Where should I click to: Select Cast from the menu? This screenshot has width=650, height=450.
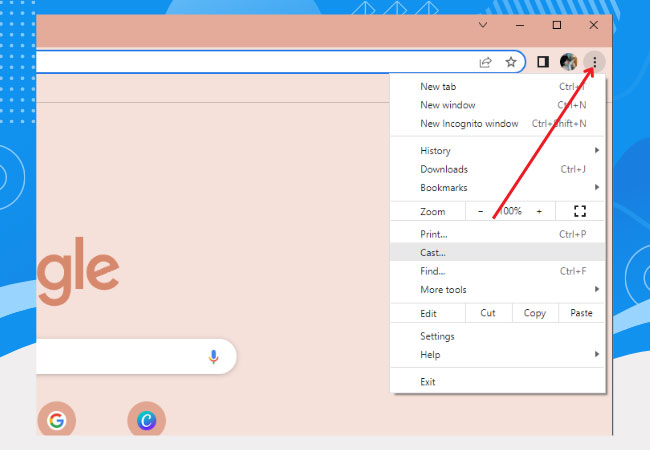coord(433,252)
